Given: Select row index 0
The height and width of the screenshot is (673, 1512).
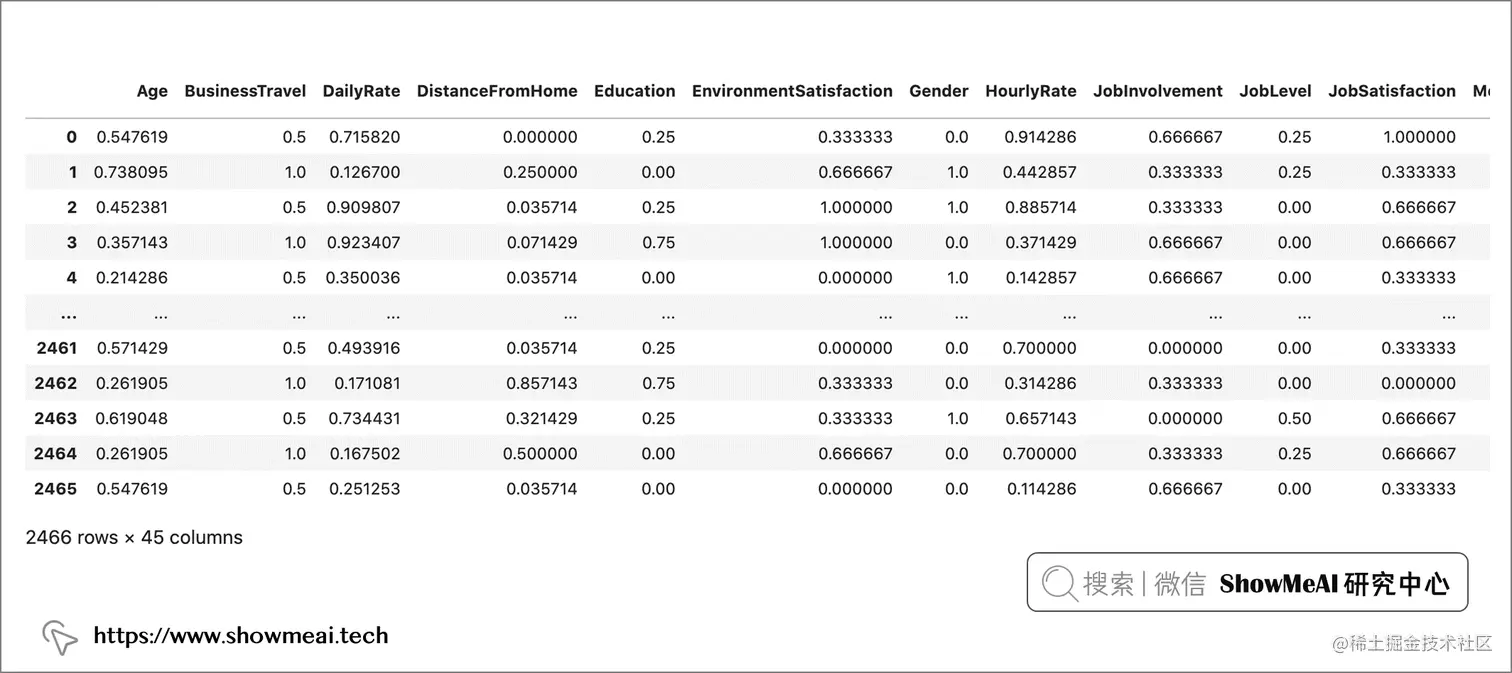Looking at the screenshot, I should (71, 137).
